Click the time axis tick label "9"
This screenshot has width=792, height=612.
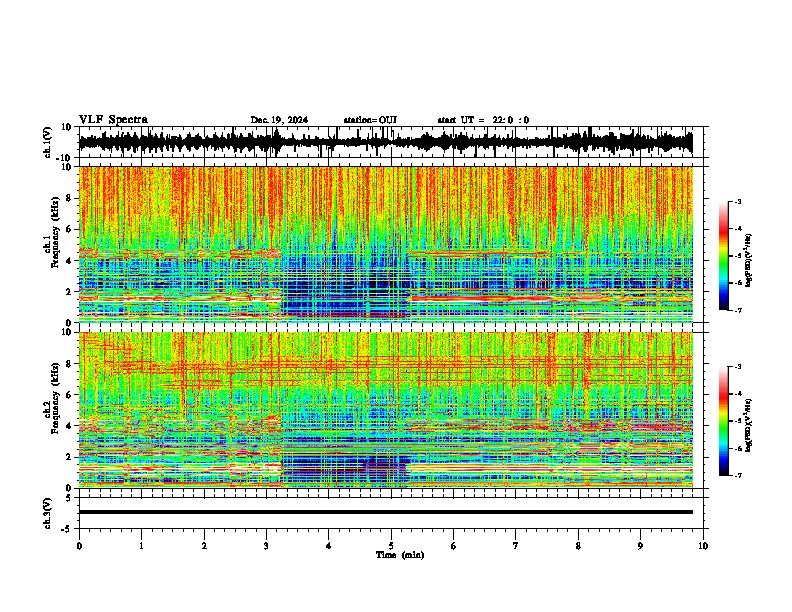(640, 546)
